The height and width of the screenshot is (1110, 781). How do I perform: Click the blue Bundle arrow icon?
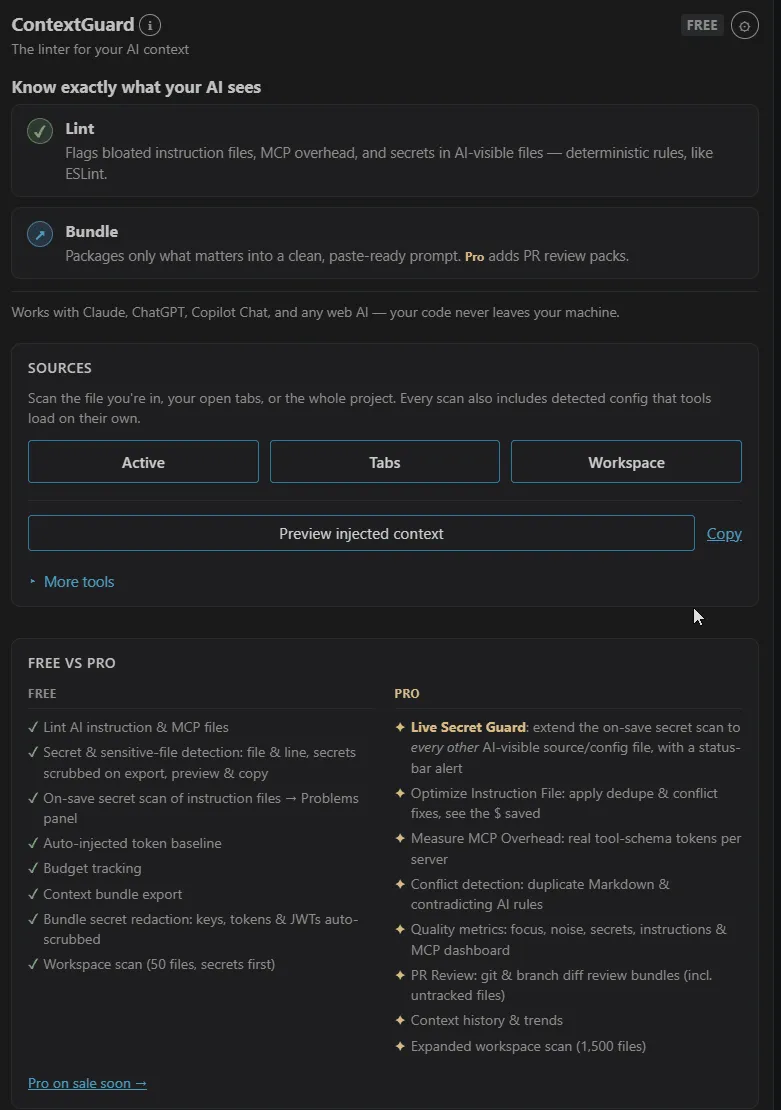coord(40,234)
